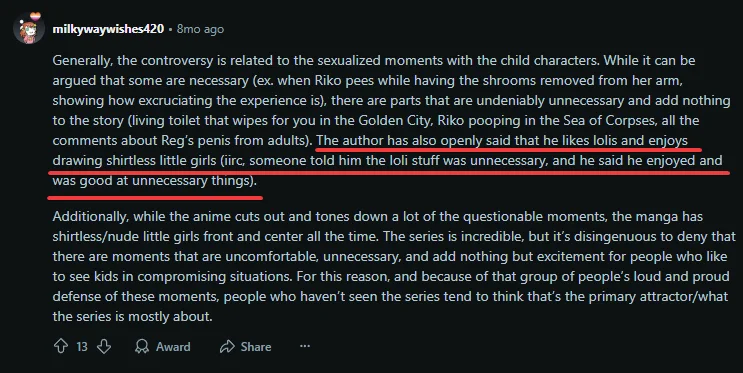Click the pride heart flair on avatar
The width and height of the screenshot is (743, 373).
(x=36, y=17)
